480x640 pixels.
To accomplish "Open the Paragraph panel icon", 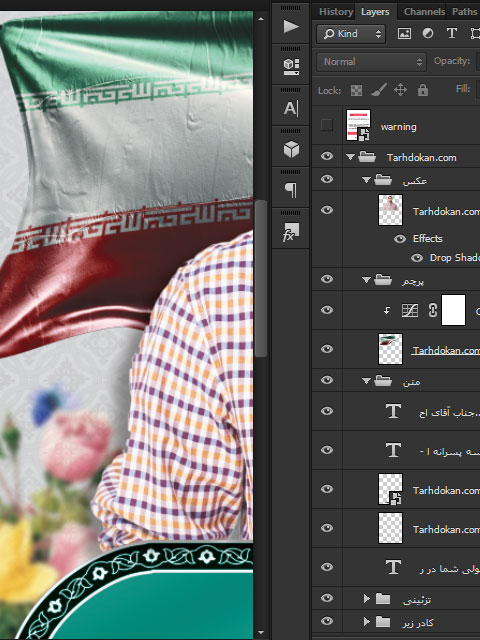I will point(291,190).
